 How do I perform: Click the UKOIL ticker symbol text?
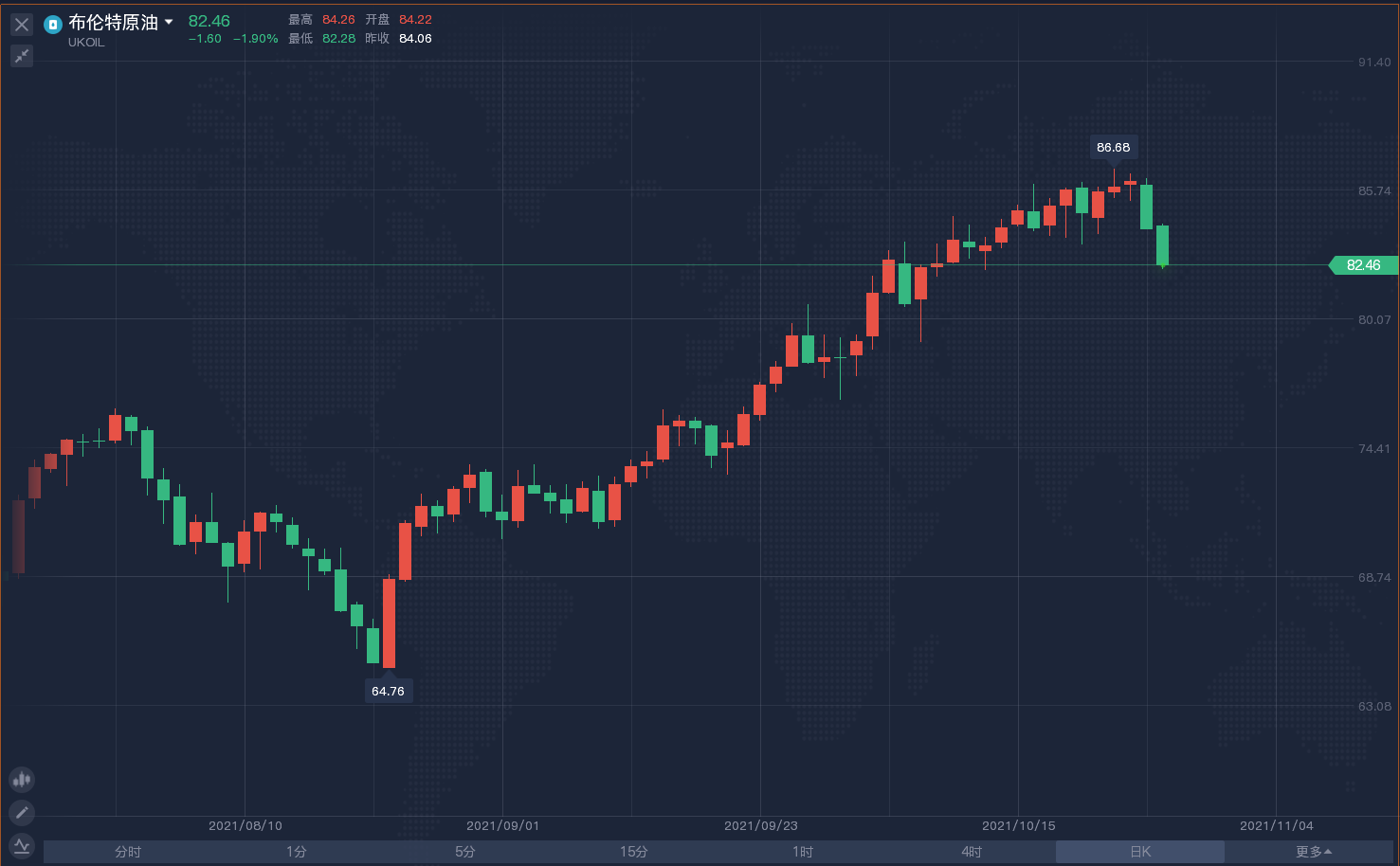pos(86,43)
